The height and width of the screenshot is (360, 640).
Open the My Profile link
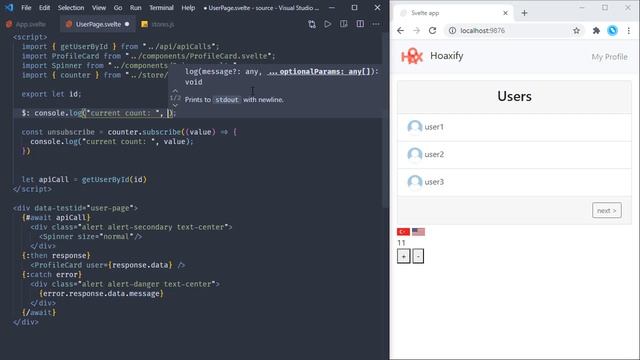(609, 57)
